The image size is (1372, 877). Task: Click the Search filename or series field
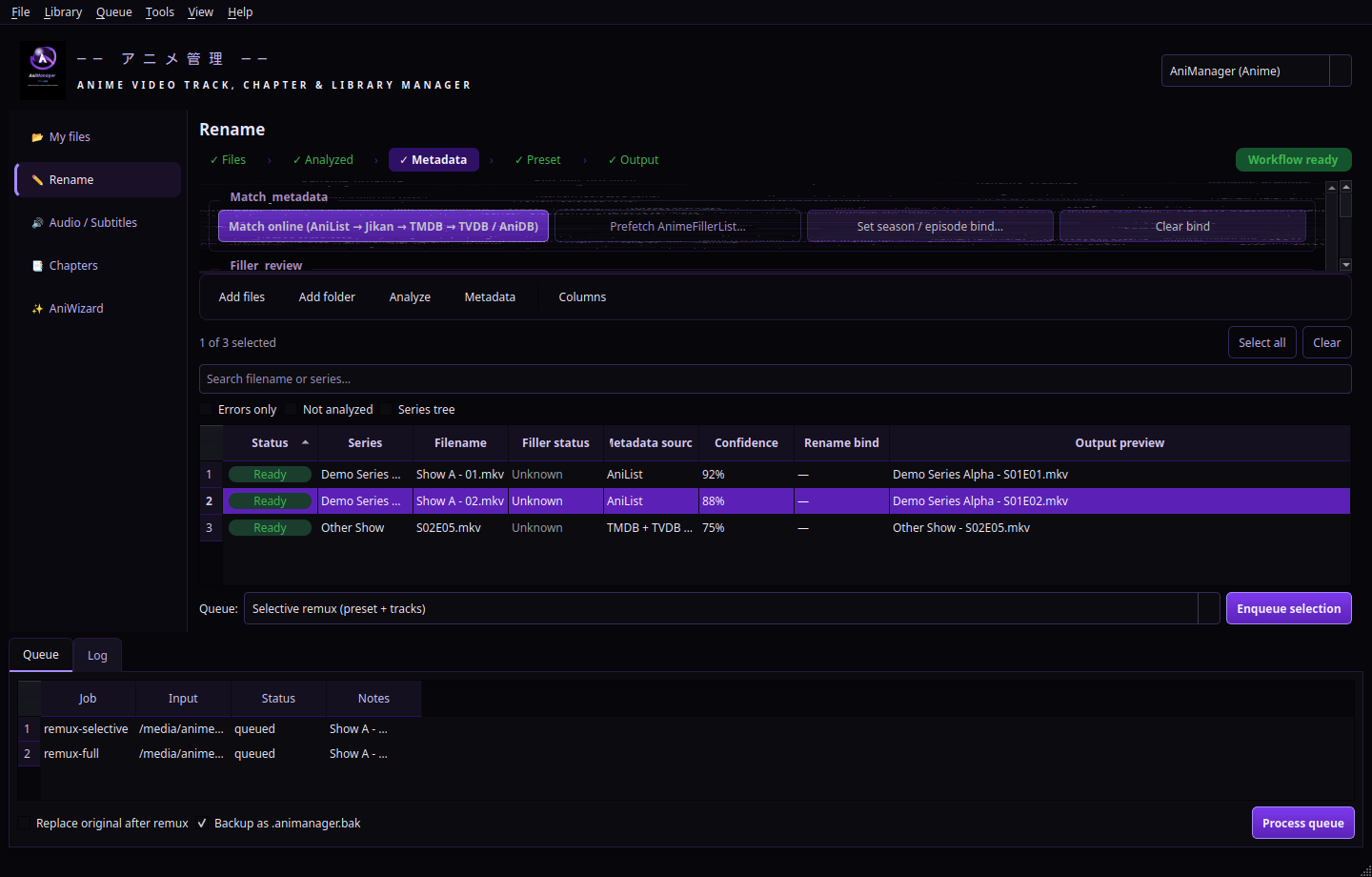coord(776,378)
